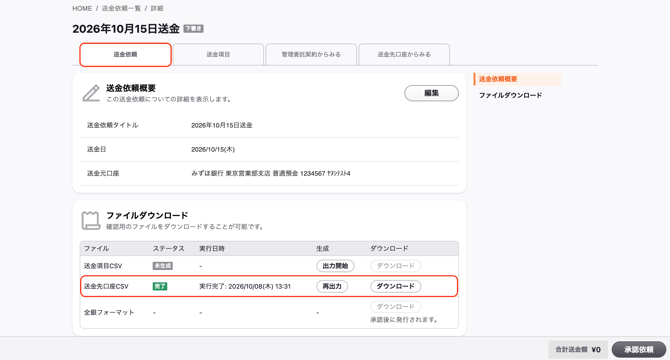This screenshot has height=360, width=670.
Task: Click the 送金元口座 field label
Action: (x=103, y=173)
